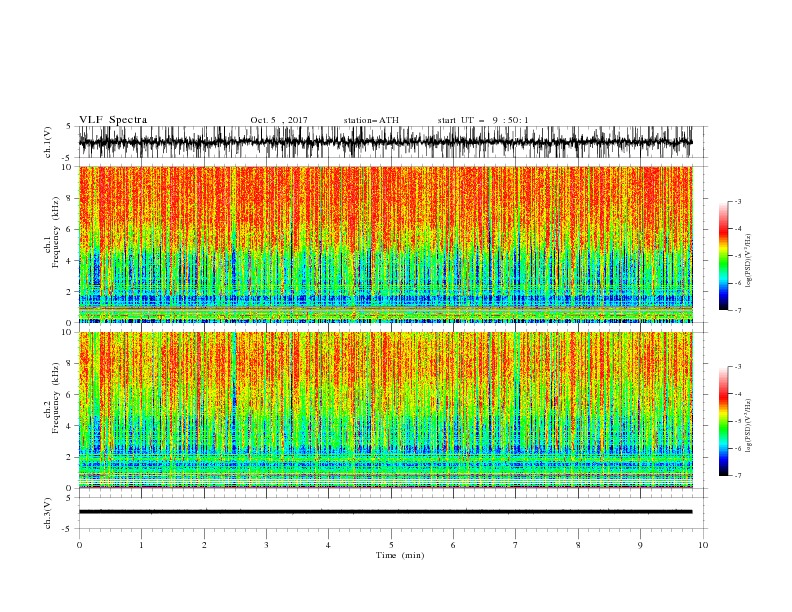Click the '9' tick on the time axis
792x612 pixels.
(x=640, y=545)
